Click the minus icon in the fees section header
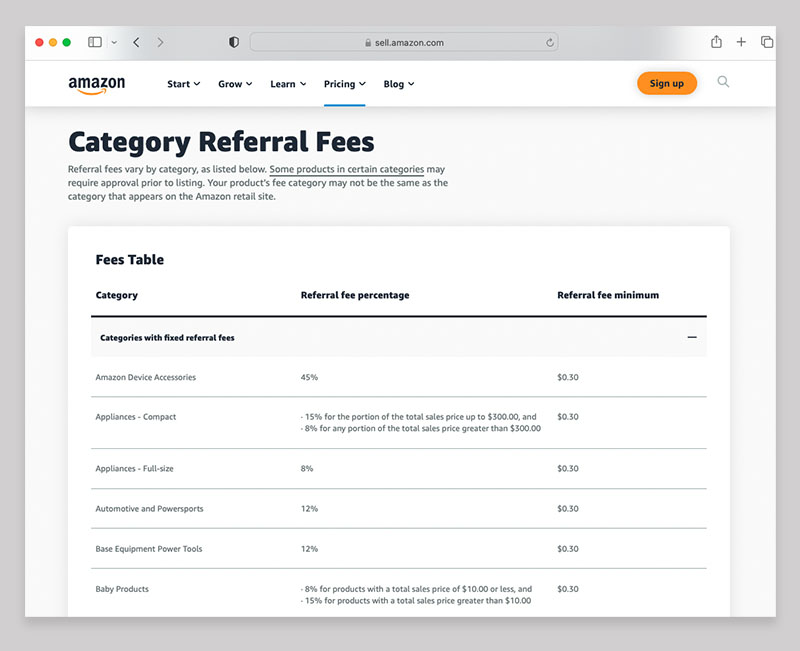Viewport: 800px width, 651px height. point(692,337)
